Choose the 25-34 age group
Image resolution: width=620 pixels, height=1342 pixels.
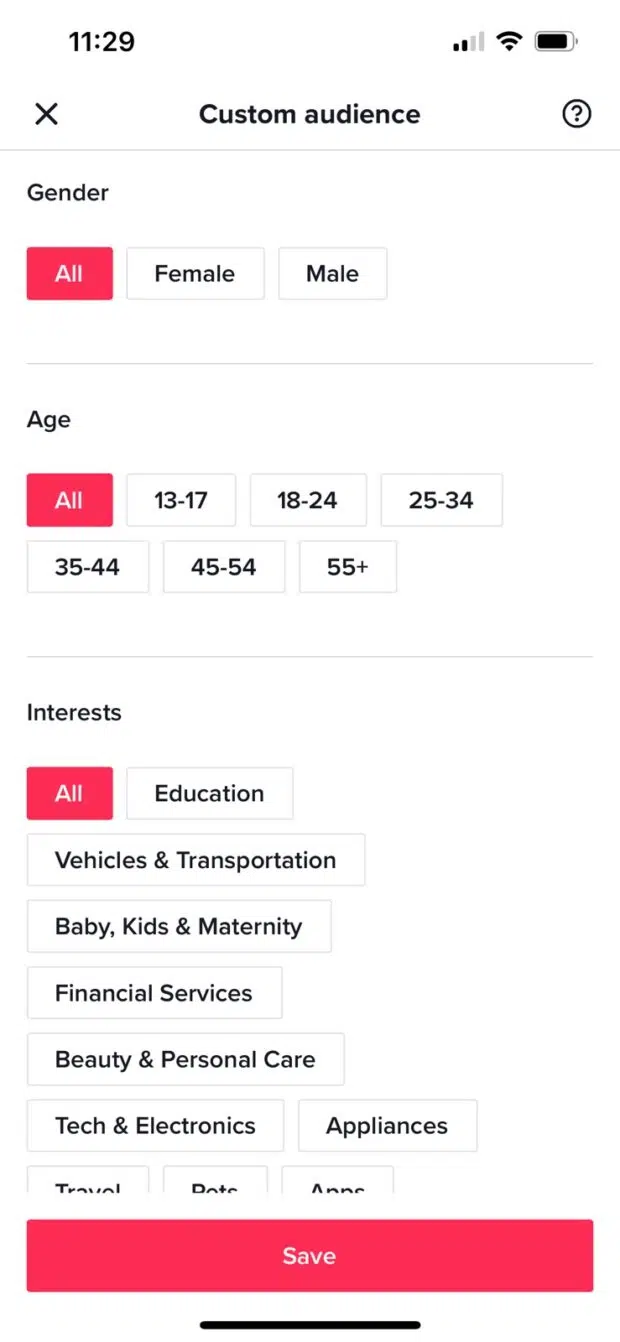[441, 500]
